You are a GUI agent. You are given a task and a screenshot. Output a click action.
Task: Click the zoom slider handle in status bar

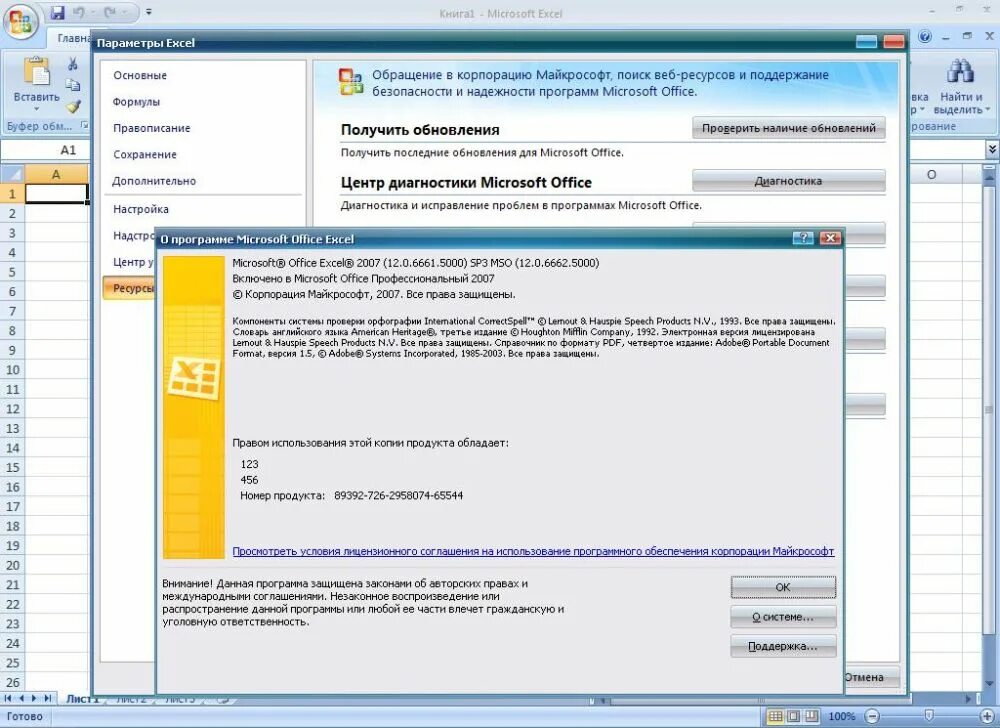929,715
